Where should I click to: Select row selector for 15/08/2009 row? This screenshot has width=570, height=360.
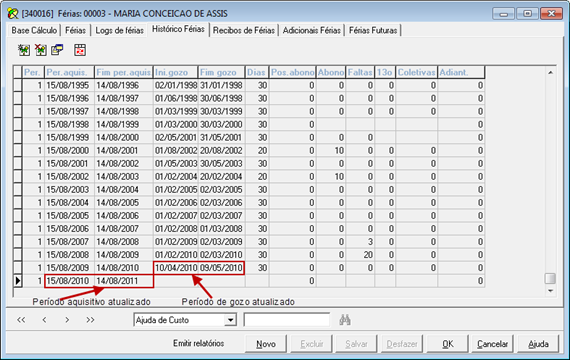click(x=17, y=268)
